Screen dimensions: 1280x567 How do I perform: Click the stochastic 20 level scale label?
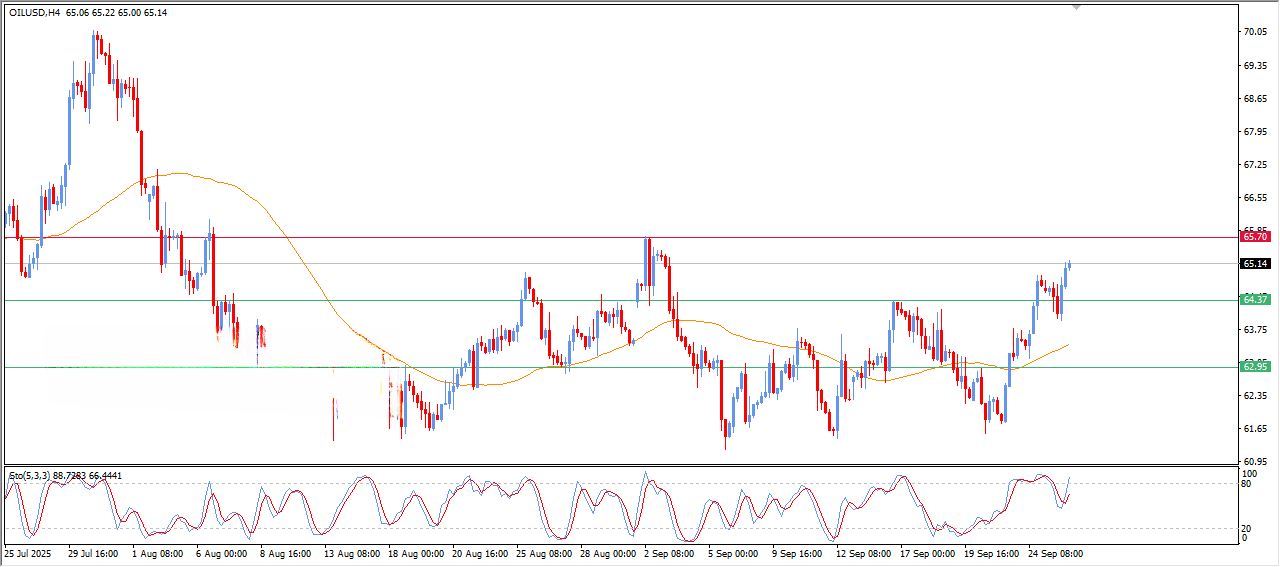pyautogui.click(x=1246, y=528)
